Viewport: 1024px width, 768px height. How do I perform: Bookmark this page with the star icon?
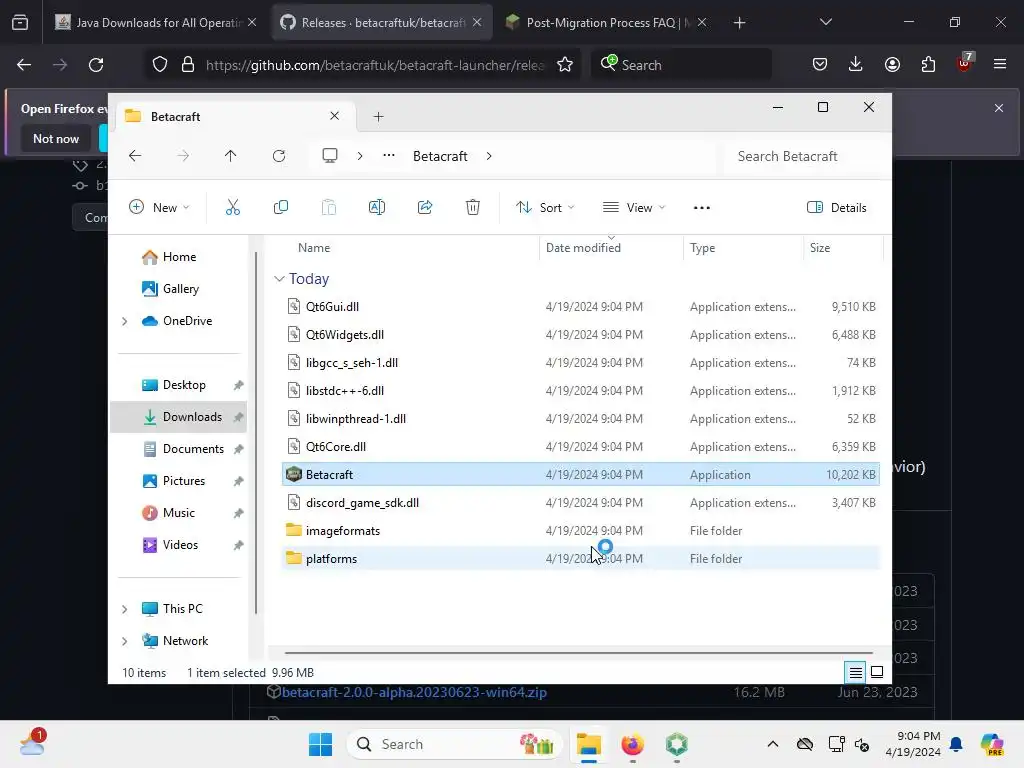pyautogui.click(x=565, y=65)
